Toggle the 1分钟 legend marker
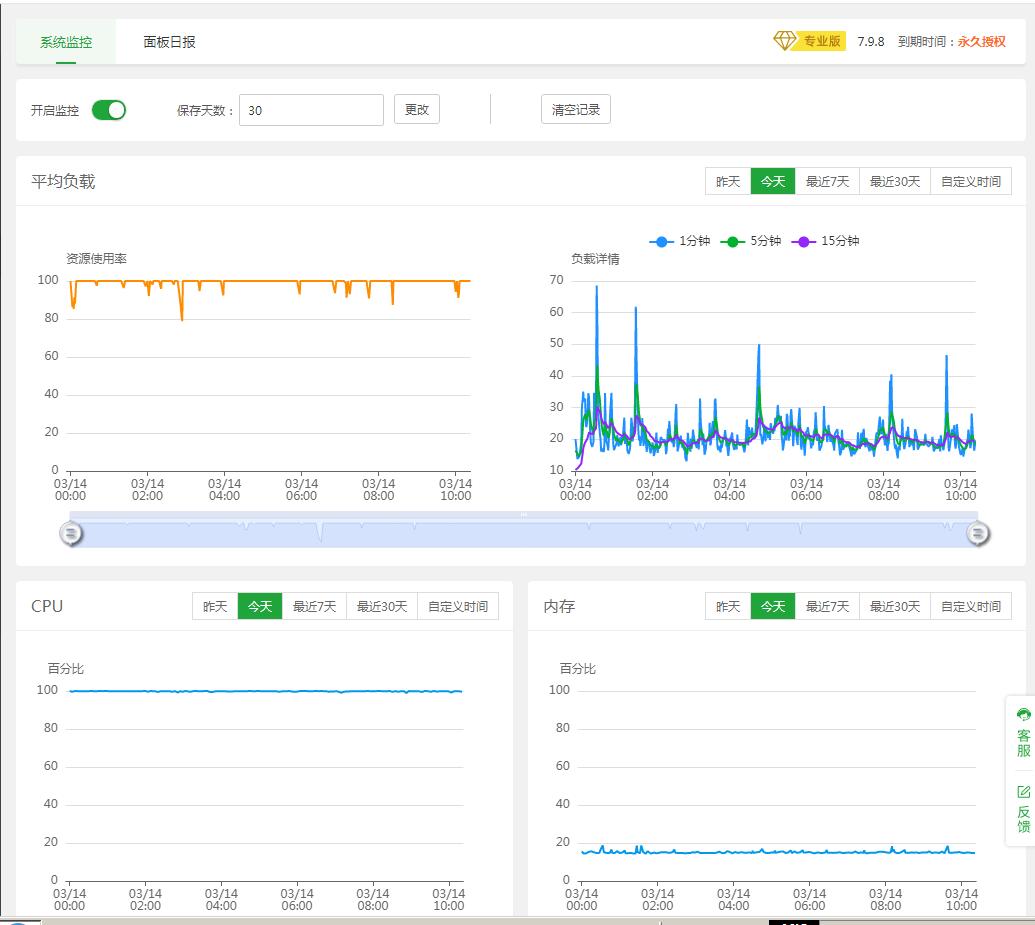 pos(661,242)
